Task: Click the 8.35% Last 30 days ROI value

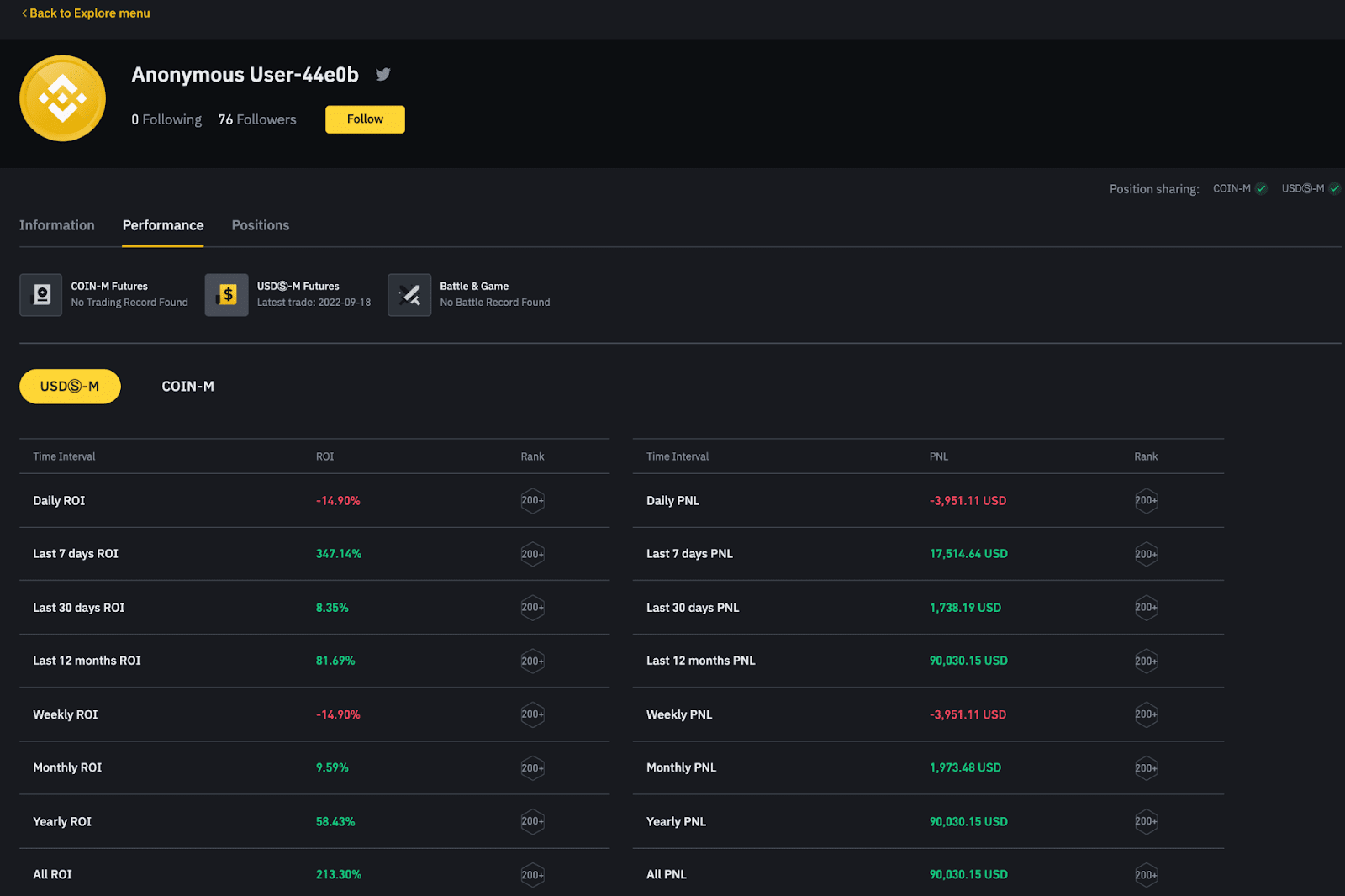Action: coord(332,608)
